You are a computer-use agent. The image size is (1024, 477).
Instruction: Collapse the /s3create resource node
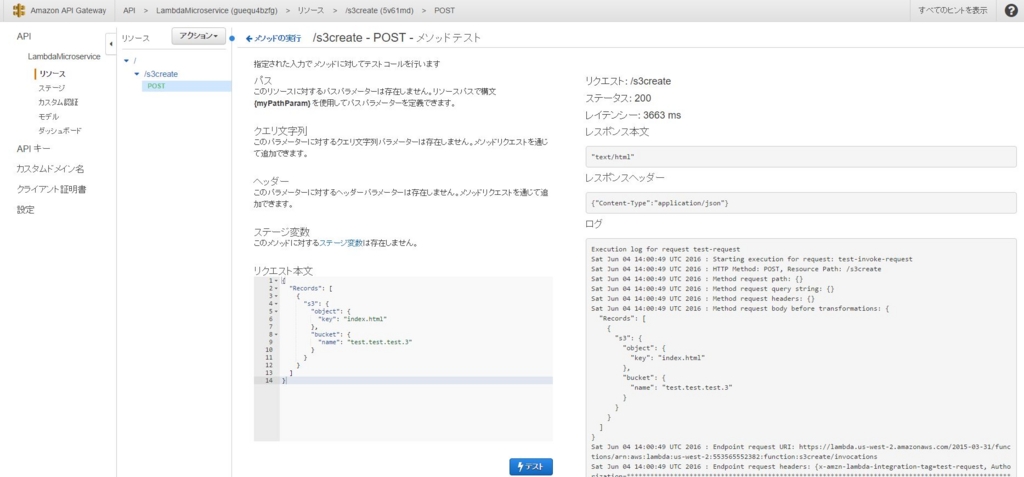point(137,74)
